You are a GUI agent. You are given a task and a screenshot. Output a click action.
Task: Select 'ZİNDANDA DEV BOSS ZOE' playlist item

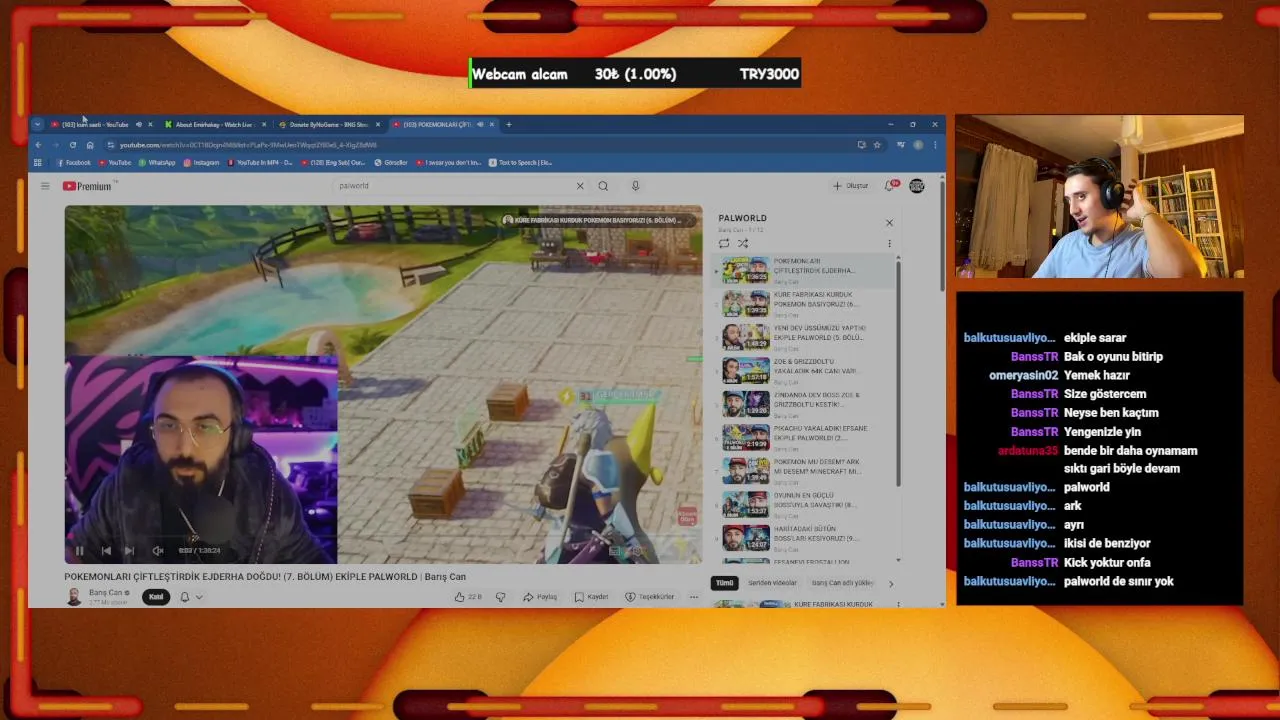(x=805, y=403)
